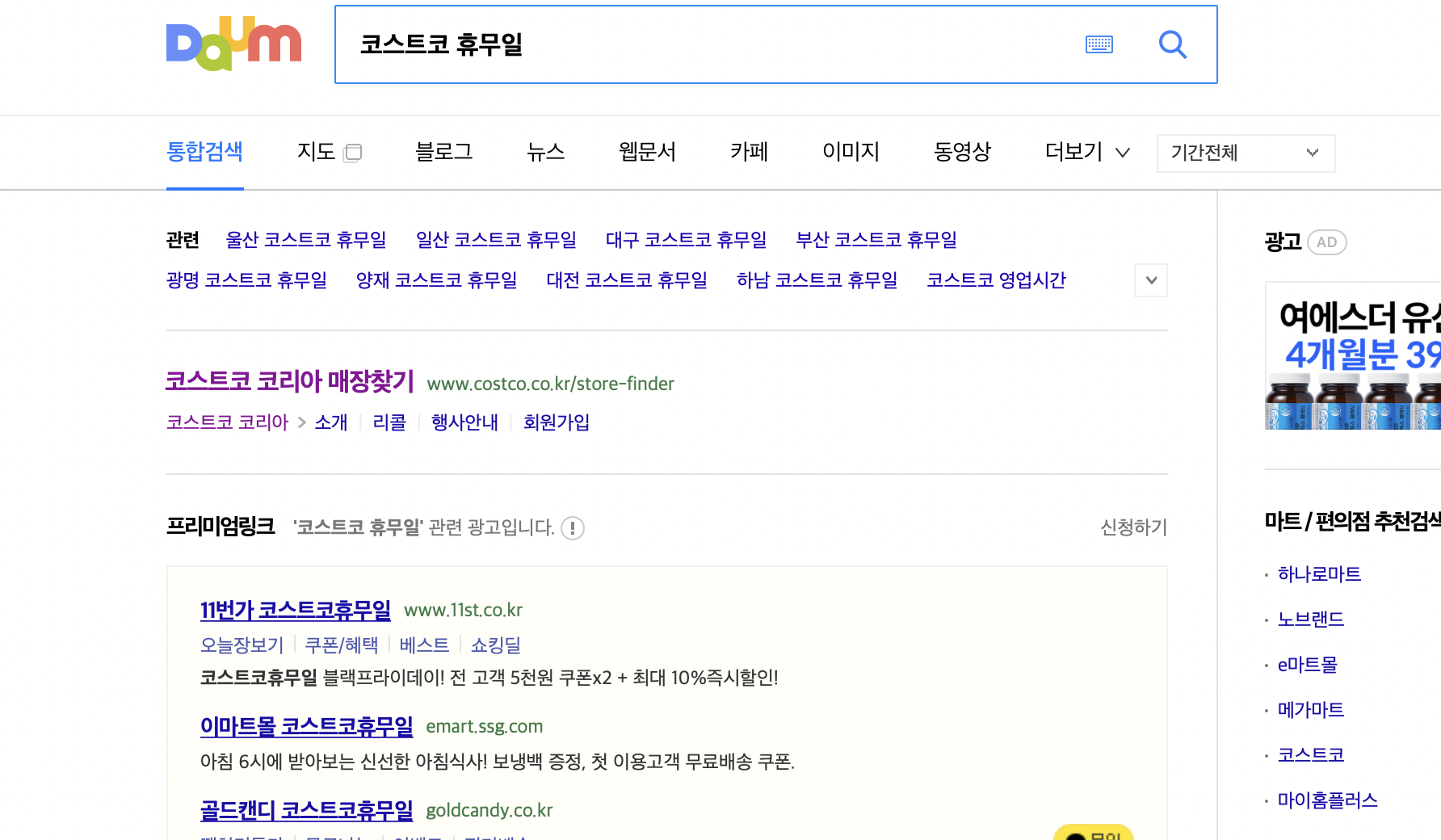Switch to the 뉴스 tab
1441x840 pixels.
click(545, 152)
